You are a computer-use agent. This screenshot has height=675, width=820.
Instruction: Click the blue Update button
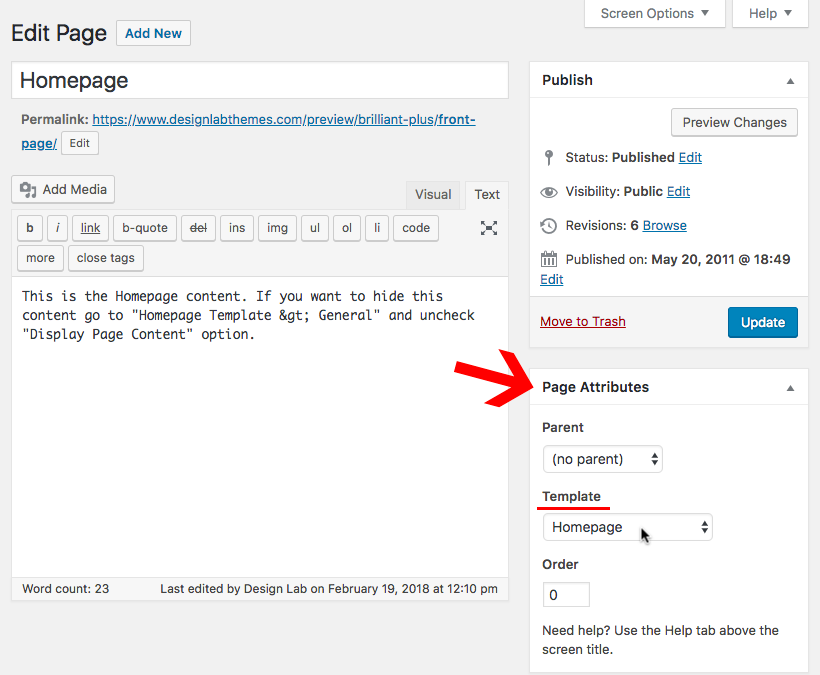[762, 322]
